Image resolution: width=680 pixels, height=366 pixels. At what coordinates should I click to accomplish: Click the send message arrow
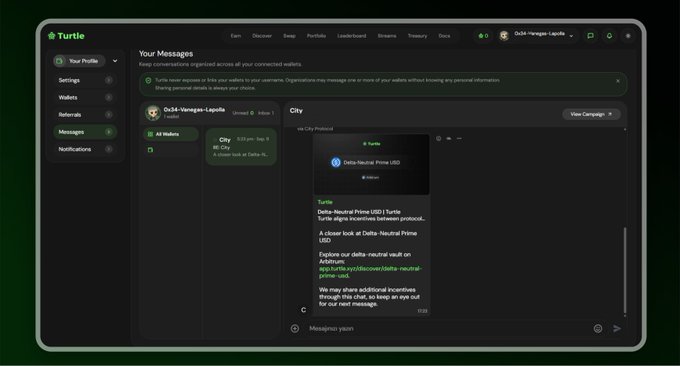(617, 328)
